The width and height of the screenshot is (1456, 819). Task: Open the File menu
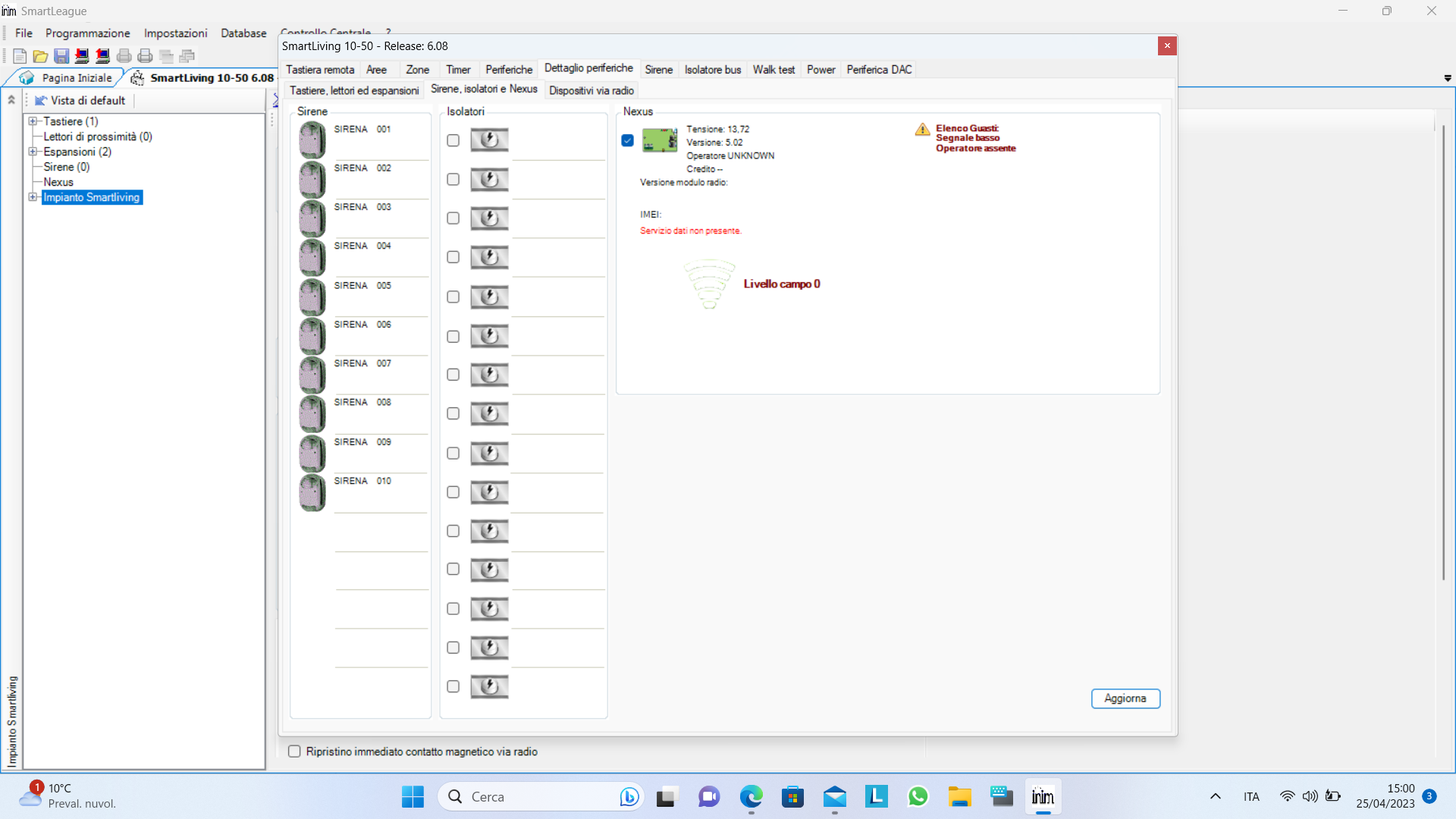[24, 33]
